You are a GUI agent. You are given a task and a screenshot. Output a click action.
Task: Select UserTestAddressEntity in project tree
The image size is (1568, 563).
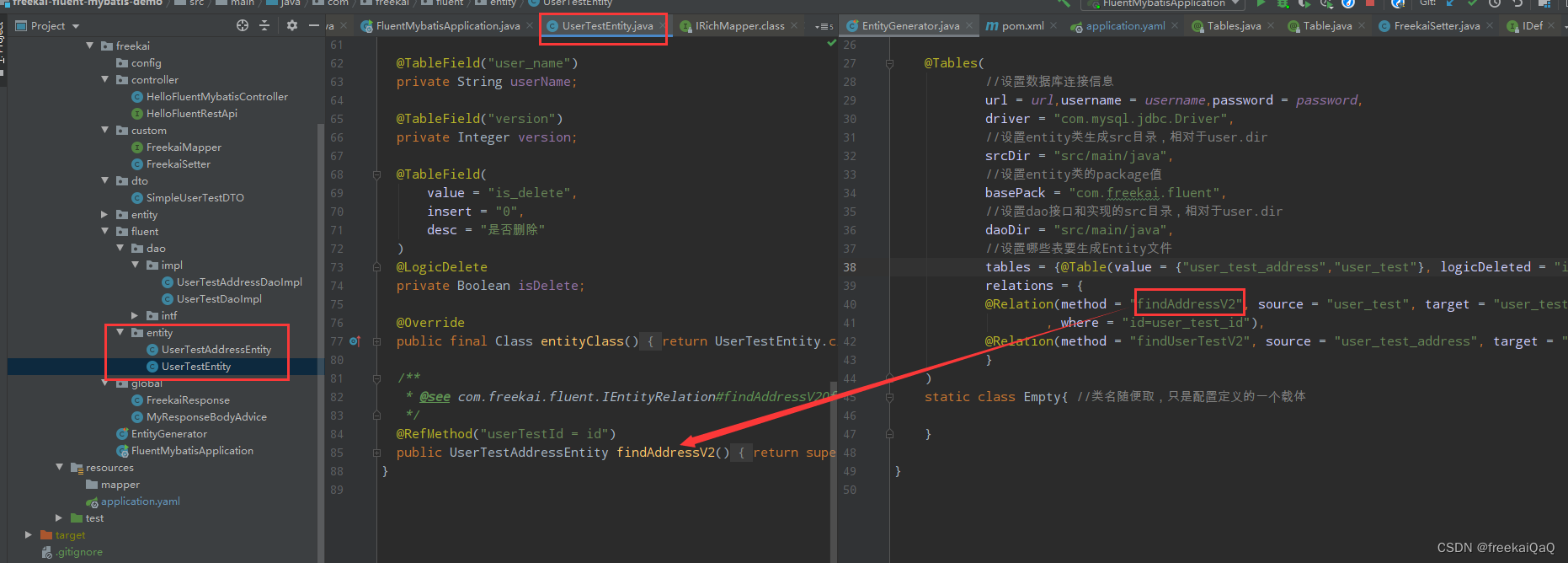click(x=216, y=350)
